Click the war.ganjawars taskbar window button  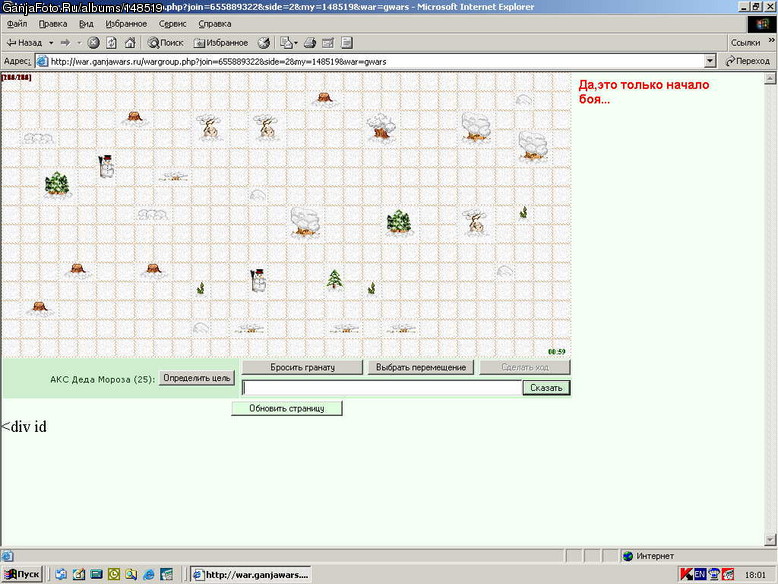click(251, 575)
